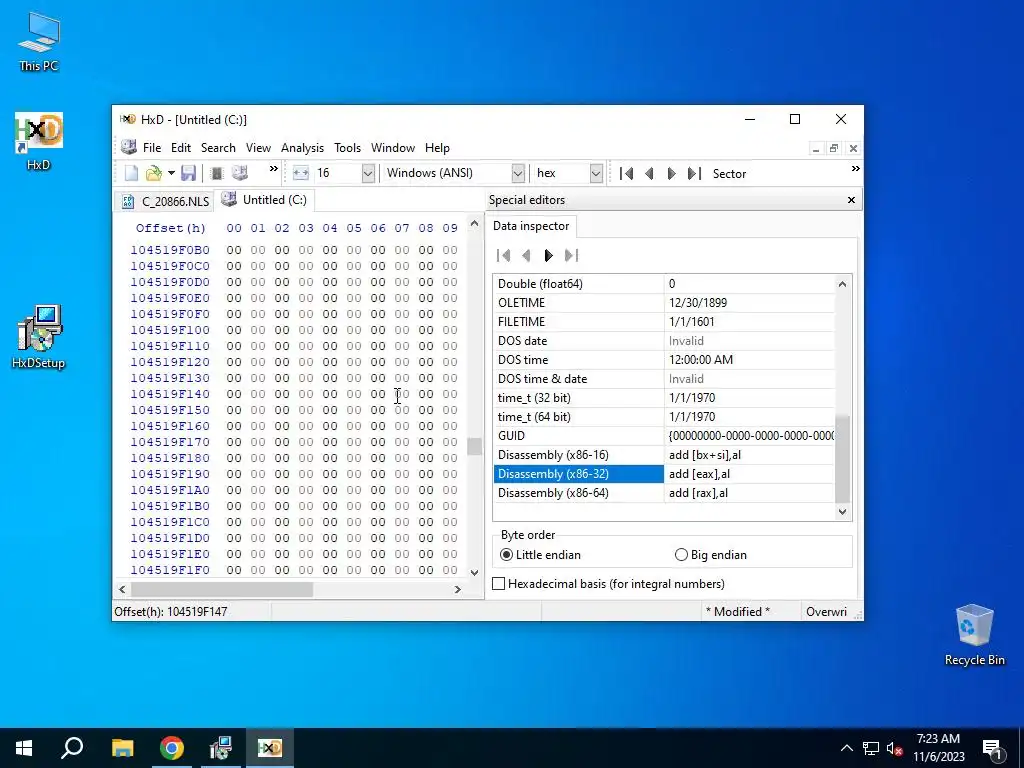Open the View menu
1024x768 pixels.
pos(258,148)
